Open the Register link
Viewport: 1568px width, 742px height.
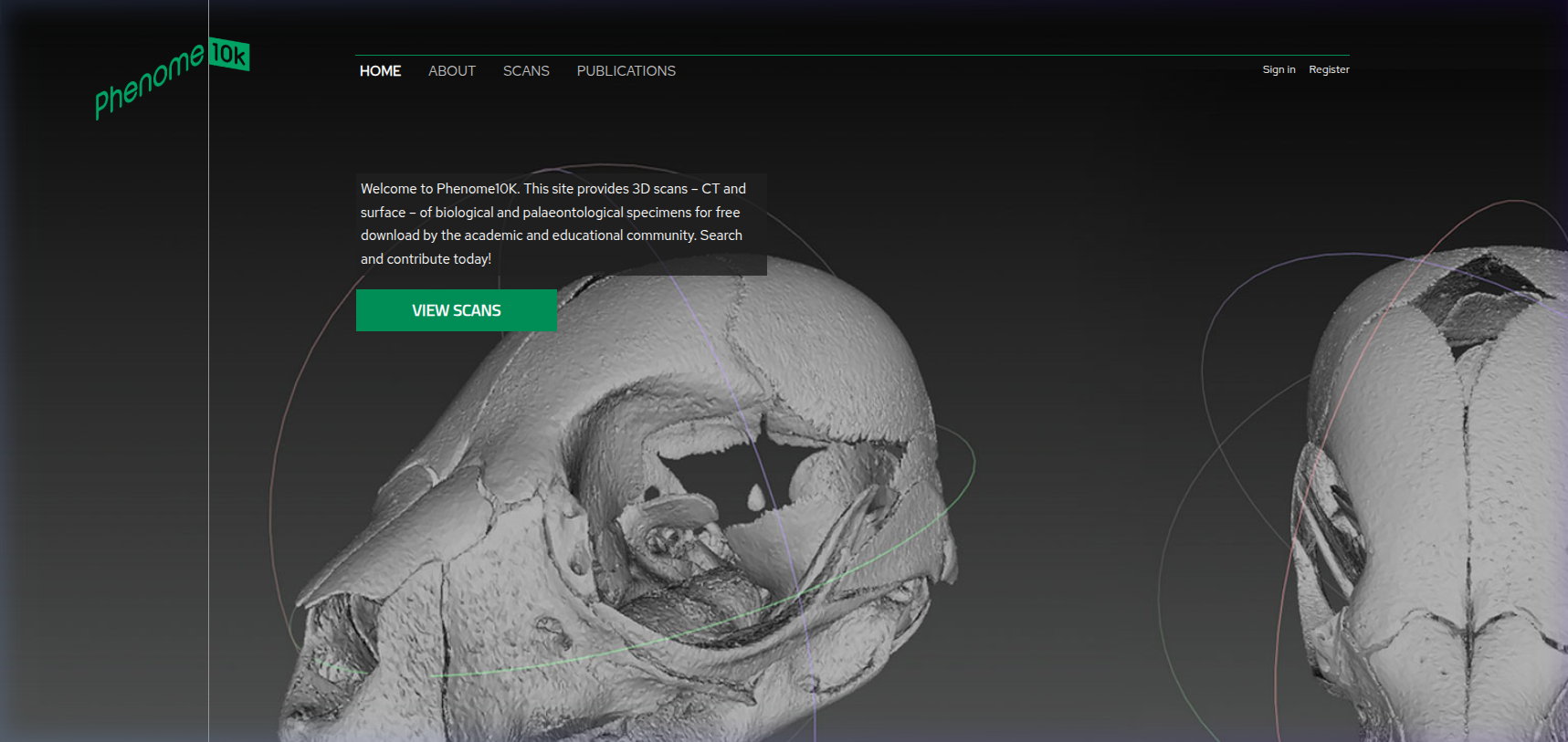pyautogui.click(x=1329, y=69)
